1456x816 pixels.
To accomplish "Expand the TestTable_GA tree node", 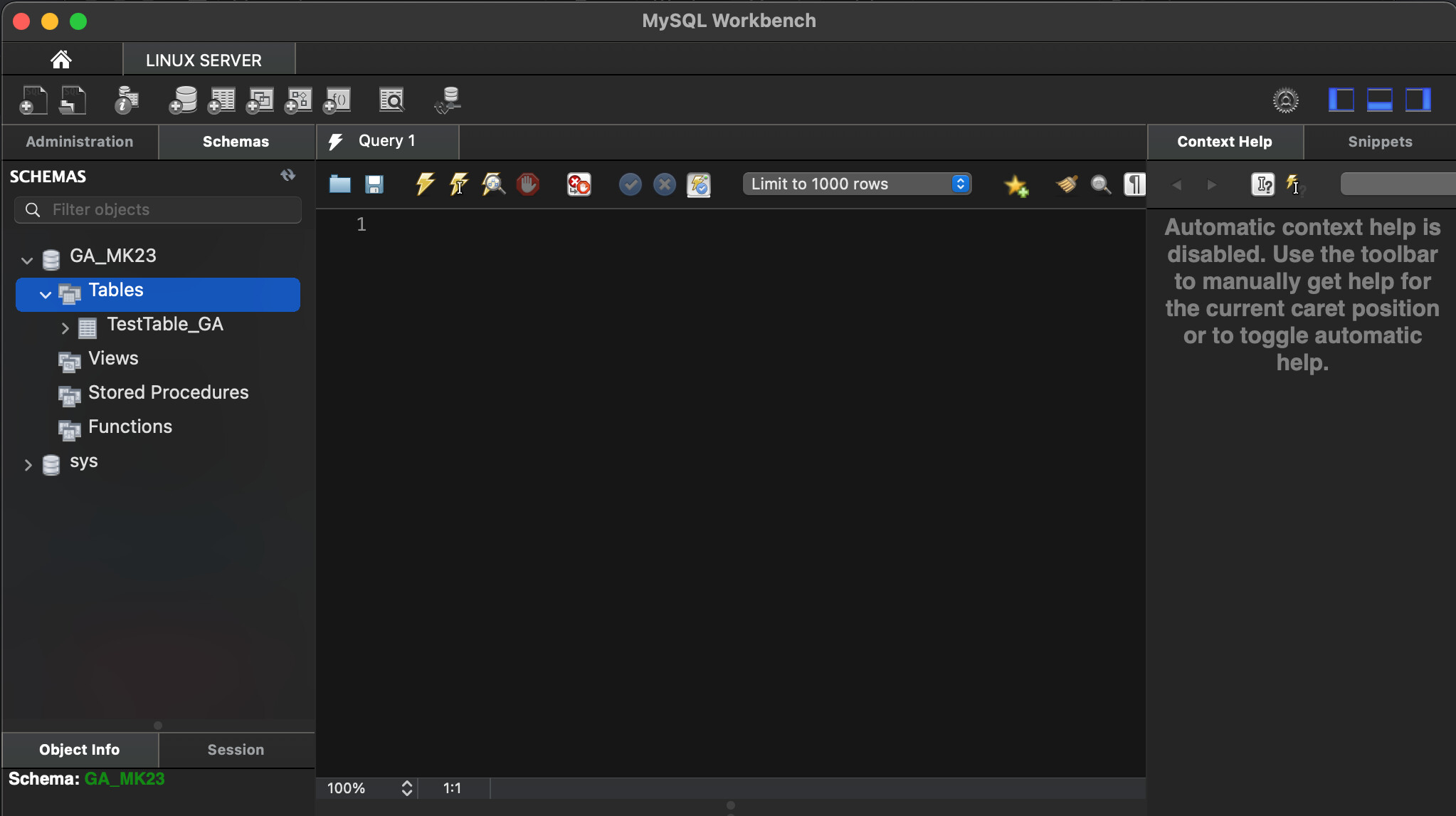I will (x=65, y=328).
